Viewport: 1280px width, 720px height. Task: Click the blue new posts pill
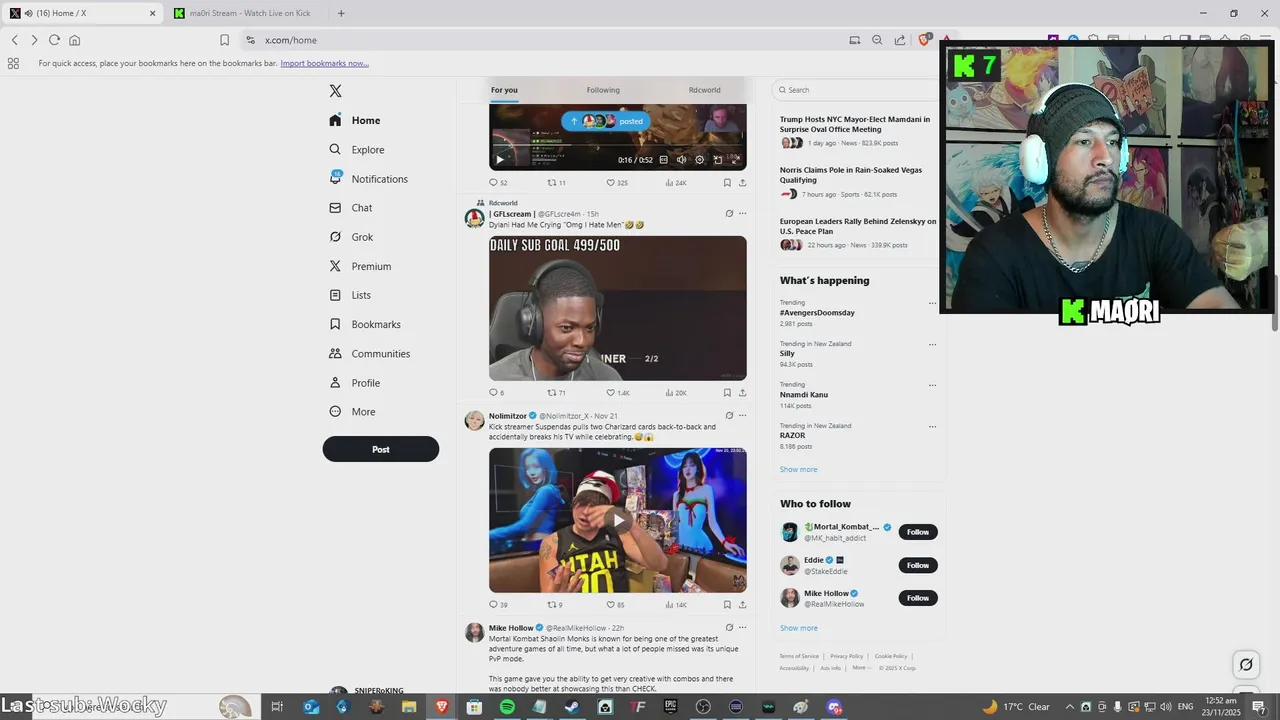coord(605,121)
